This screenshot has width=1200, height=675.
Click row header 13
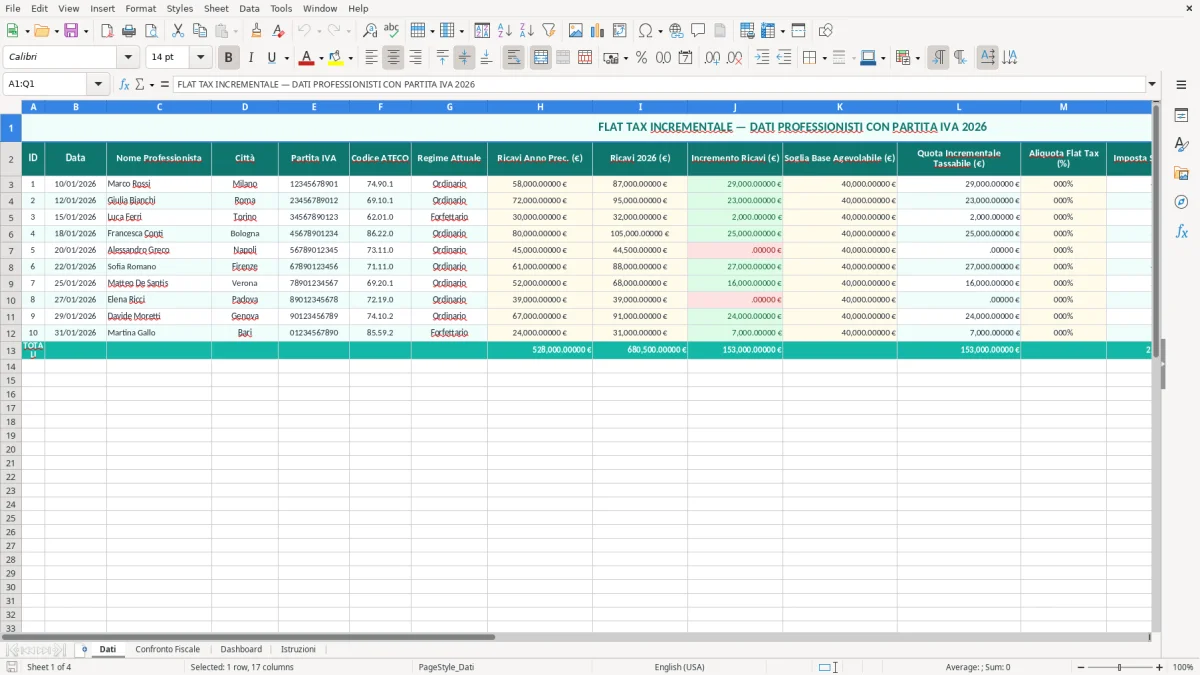tap(11, 350)
